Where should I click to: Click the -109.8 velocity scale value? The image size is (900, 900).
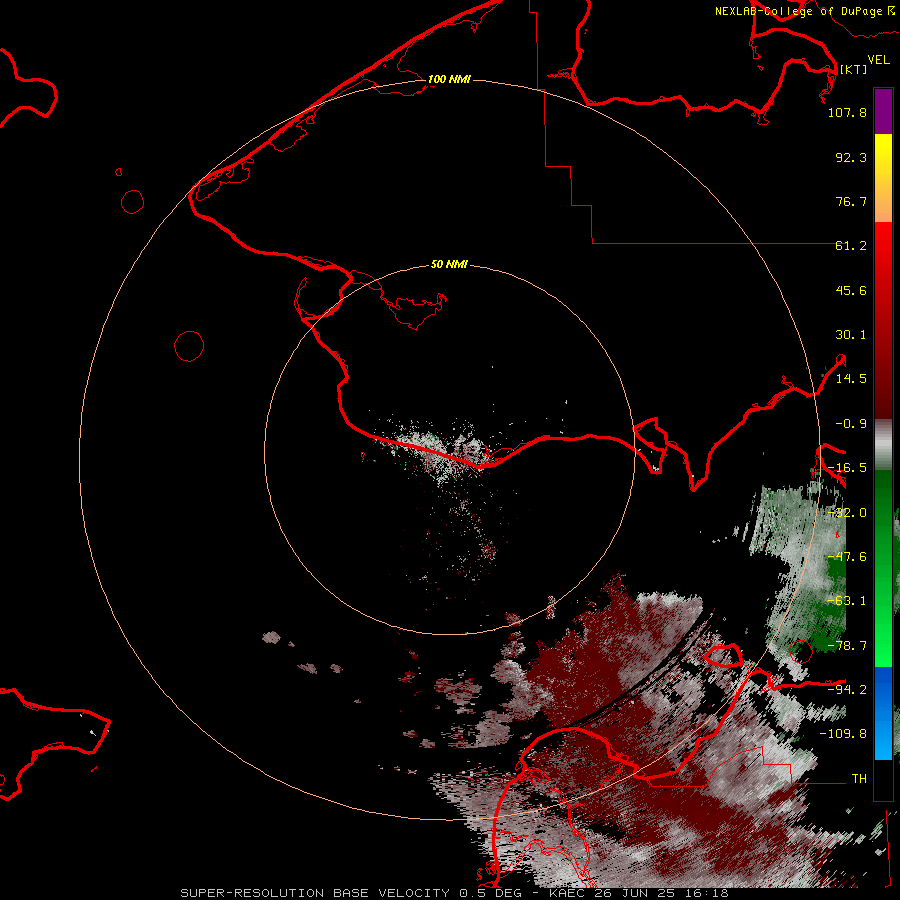click(x=843, y=734)
